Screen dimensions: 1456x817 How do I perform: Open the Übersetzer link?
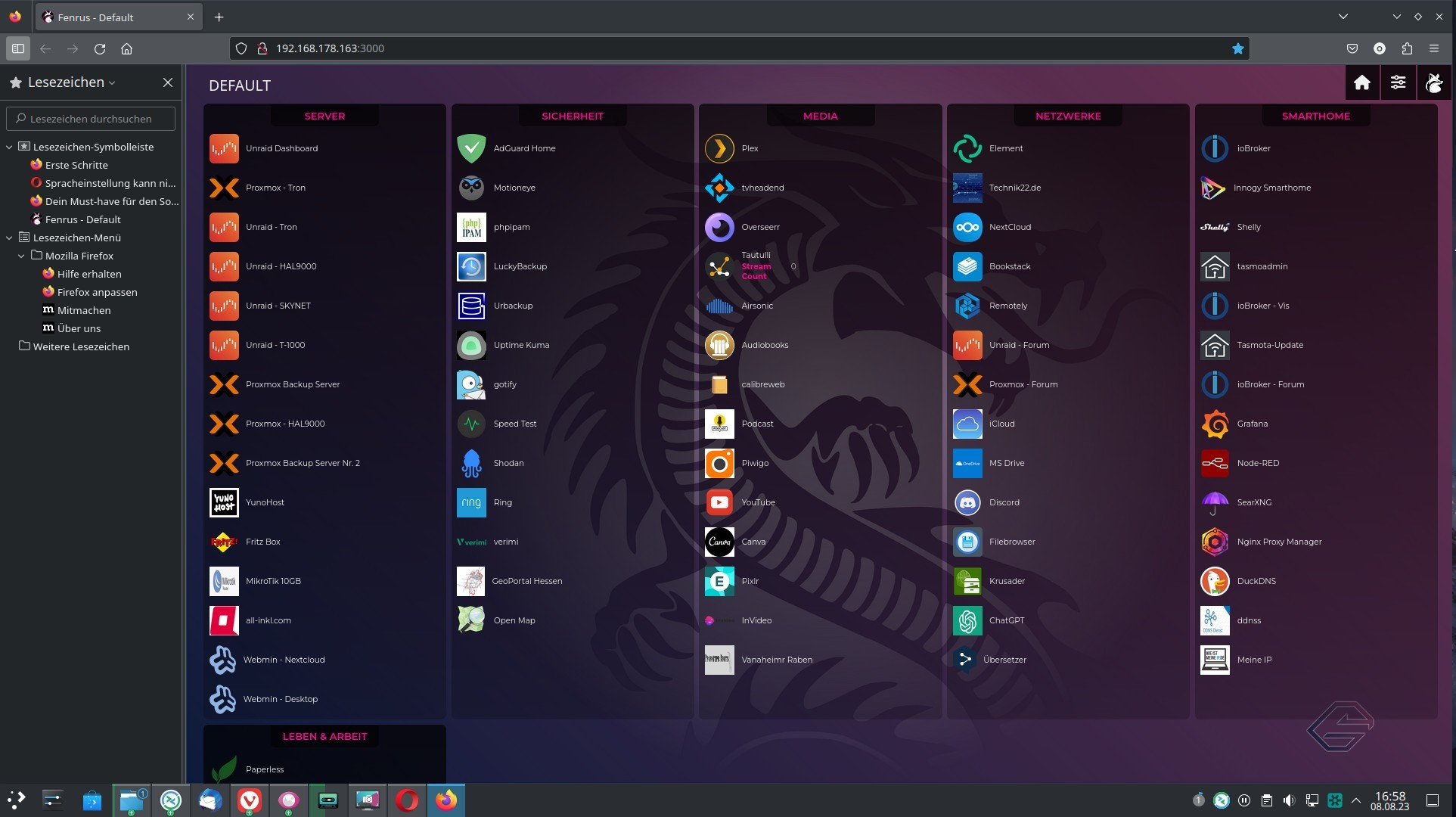point(1004,660)
